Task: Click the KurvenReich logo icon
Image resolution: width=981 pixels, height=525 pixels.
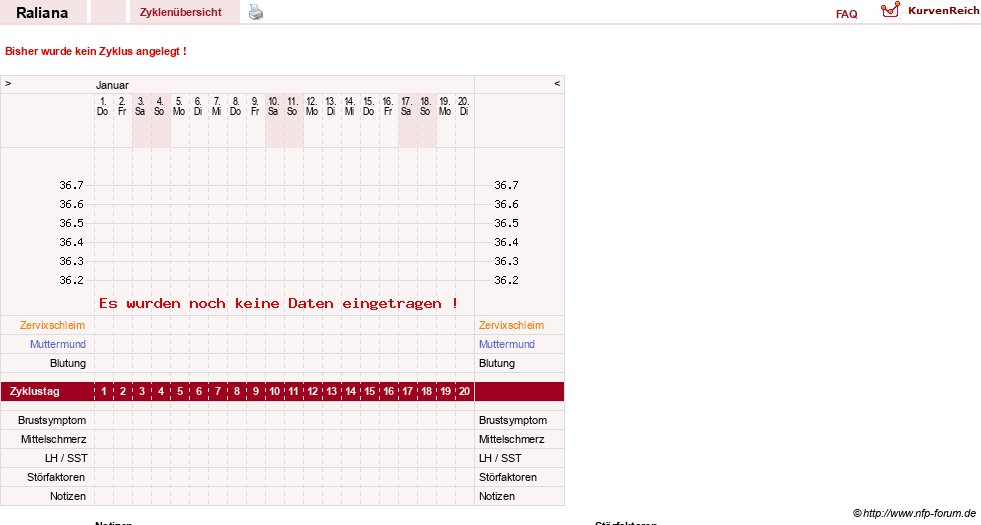Action: tap(890, 10)
